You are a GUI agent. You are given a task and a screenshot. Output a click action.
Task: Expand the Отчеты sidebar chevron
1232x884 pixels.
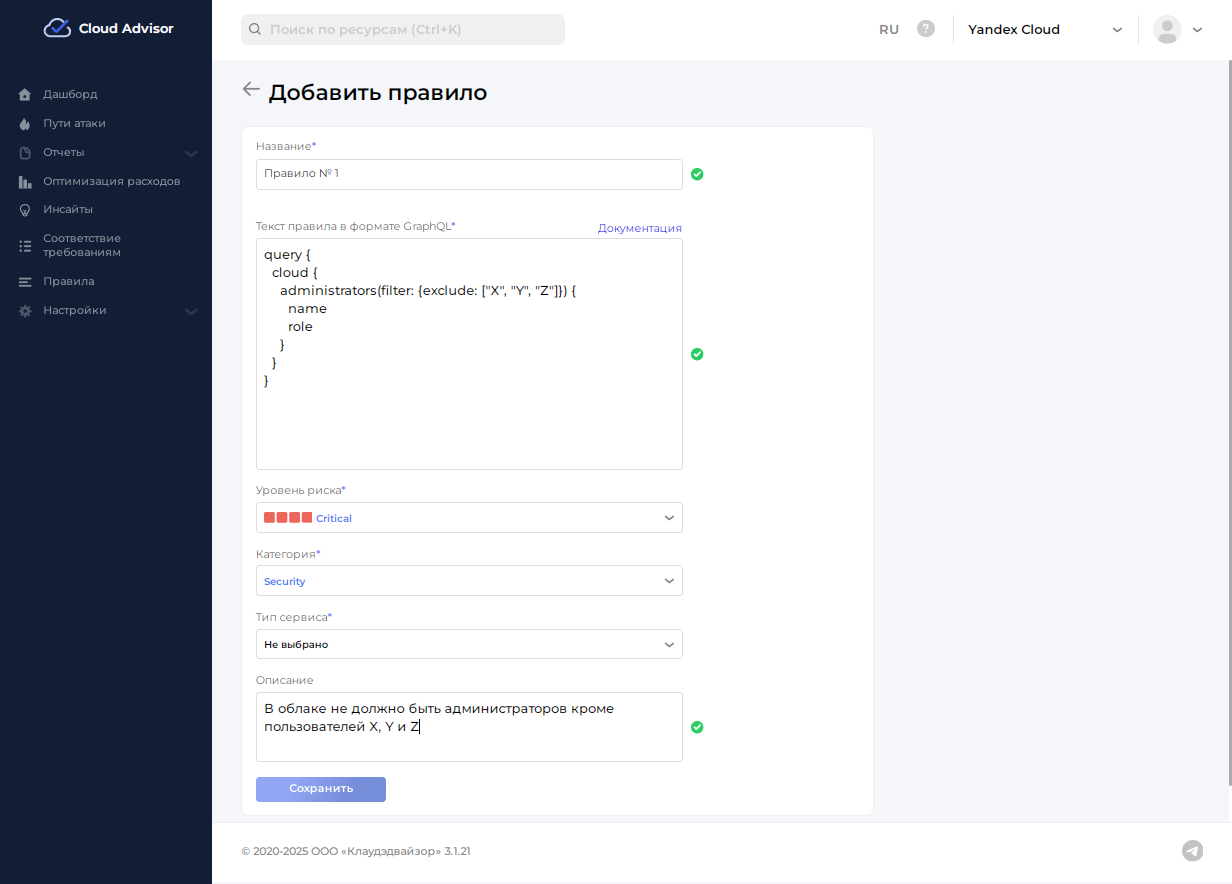point(191,153)
